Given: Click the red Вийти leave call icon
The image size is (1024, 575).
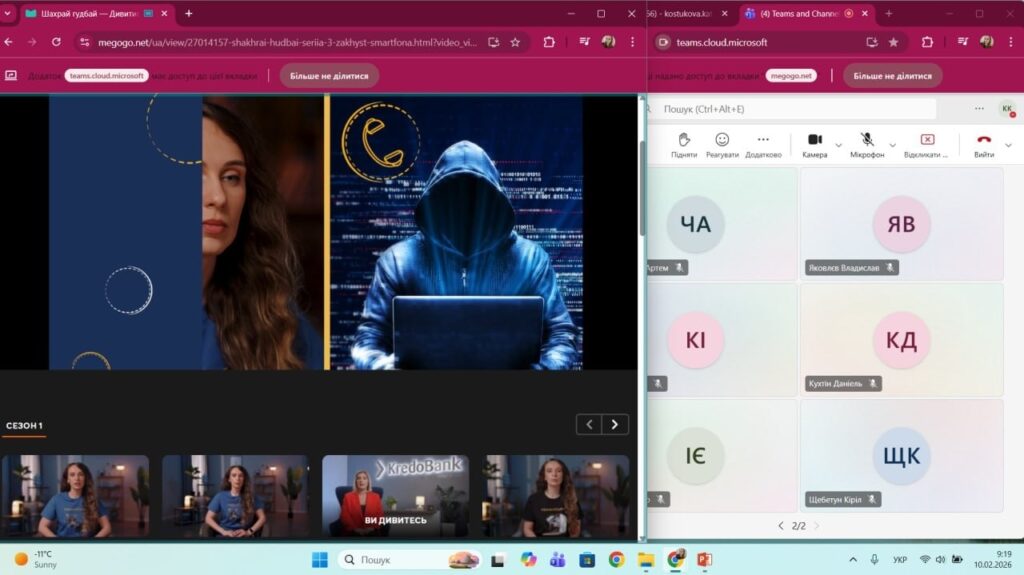Looking at the screenshot, I should tap(984, 140).
